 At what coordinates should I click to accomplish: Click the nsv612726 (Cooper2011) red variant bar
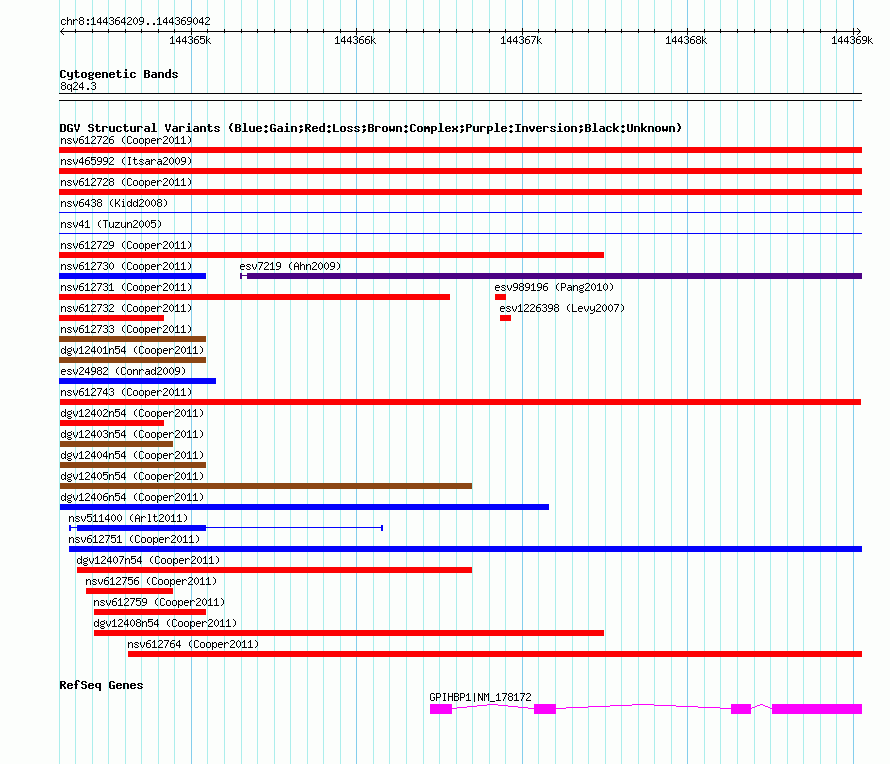[460, 150]
